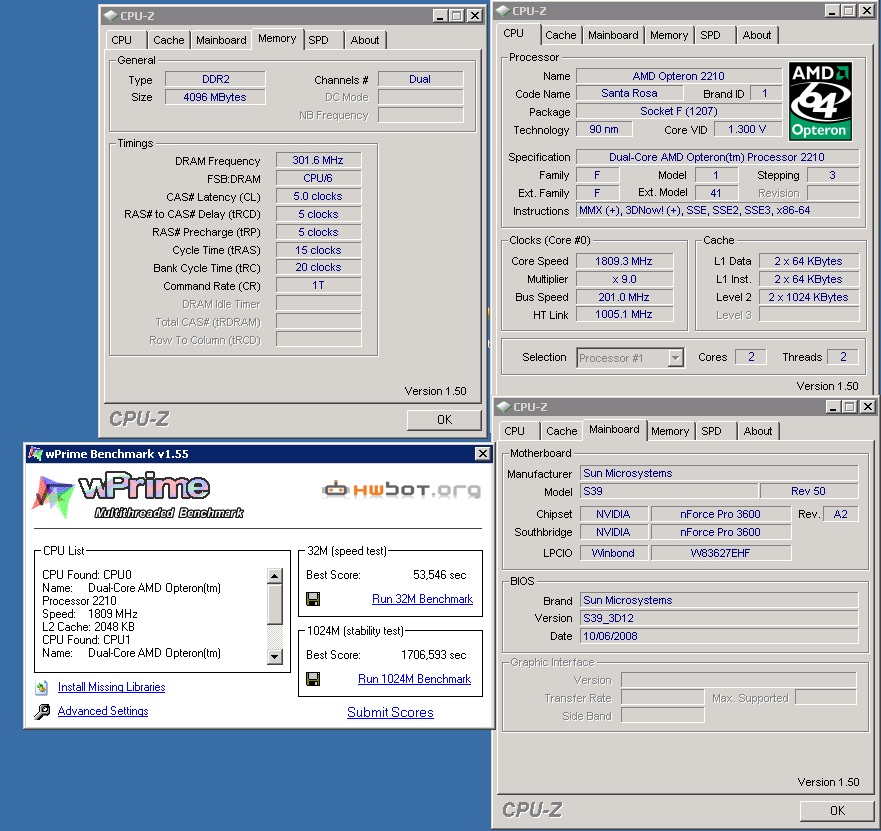Close the CPU-Z Memory window
The image size is (881, 831).
coord(475,16)
